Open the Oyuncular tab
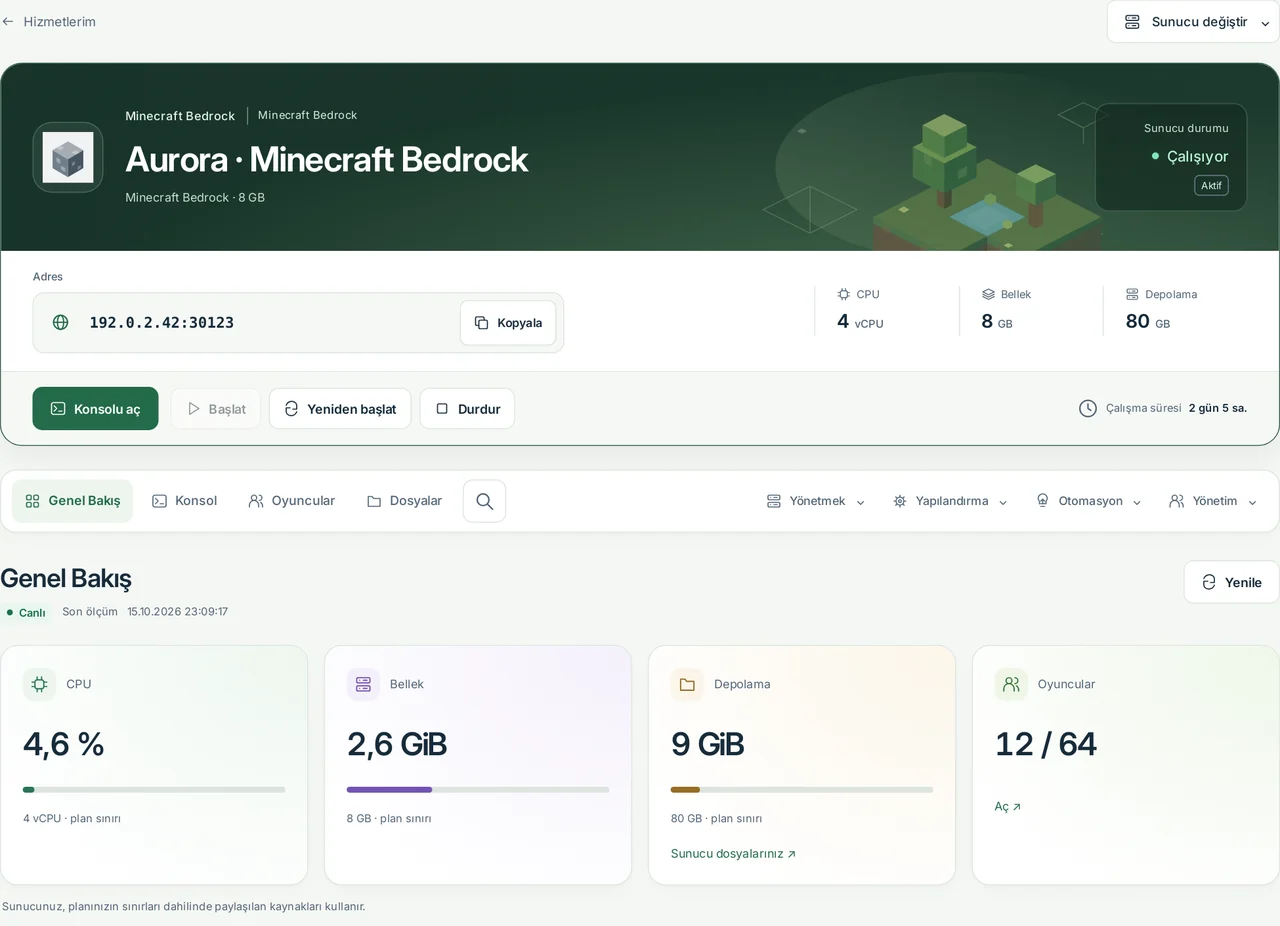Viewport: 1280px width, 926px height. pyautogui.click(x=292, y=501)
